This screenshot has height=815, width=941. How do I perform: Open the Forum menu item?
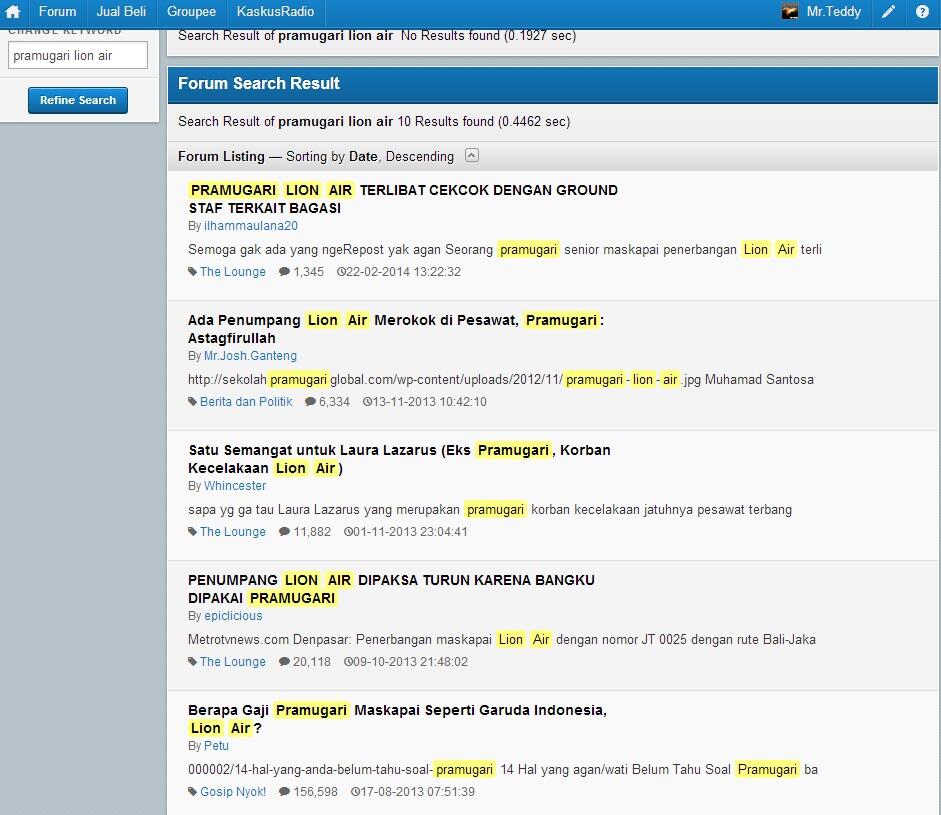(x=57, y=12)
